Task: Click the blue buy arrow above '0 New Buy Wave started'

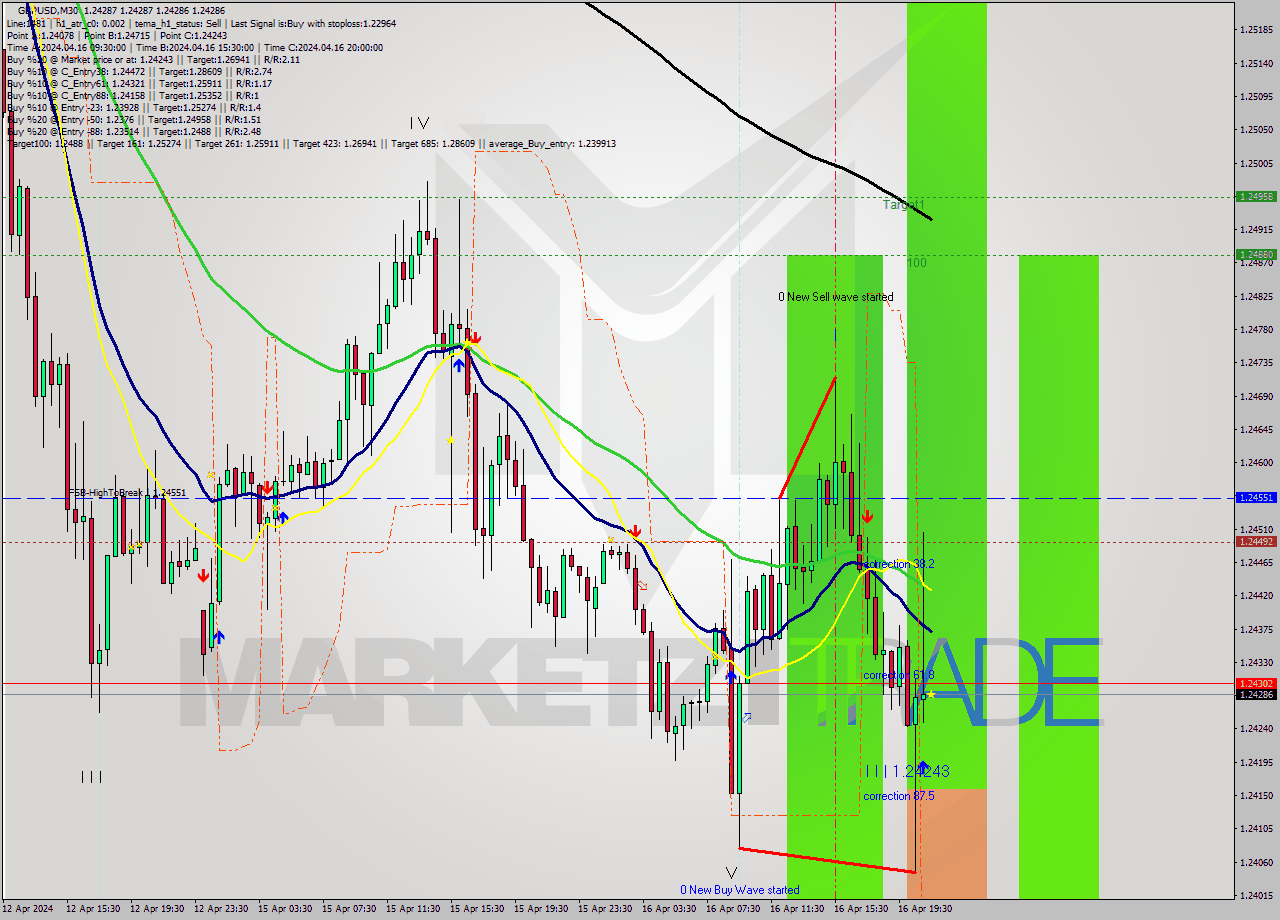Action: click(731, 677)
